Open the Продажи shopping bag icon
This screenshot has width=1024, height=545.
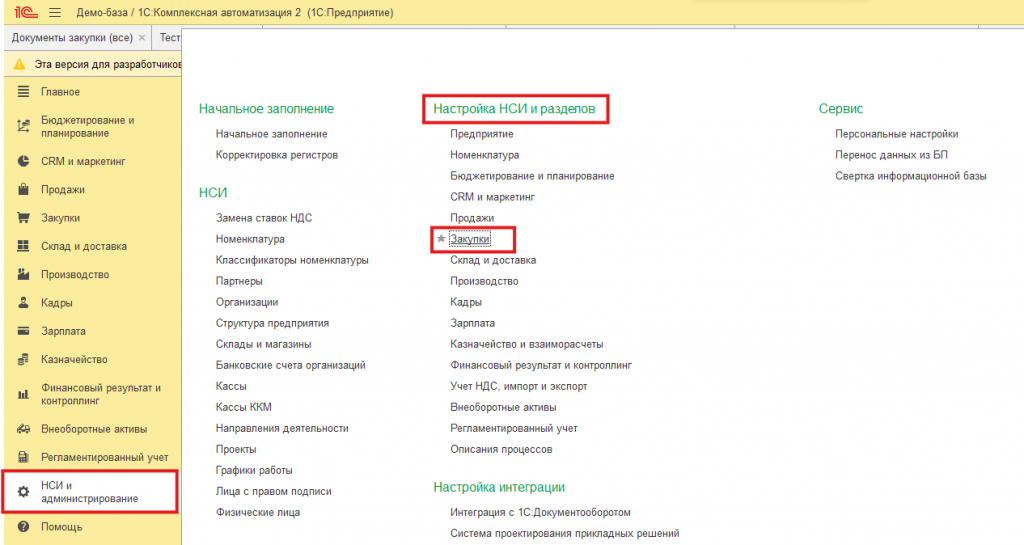24,189
